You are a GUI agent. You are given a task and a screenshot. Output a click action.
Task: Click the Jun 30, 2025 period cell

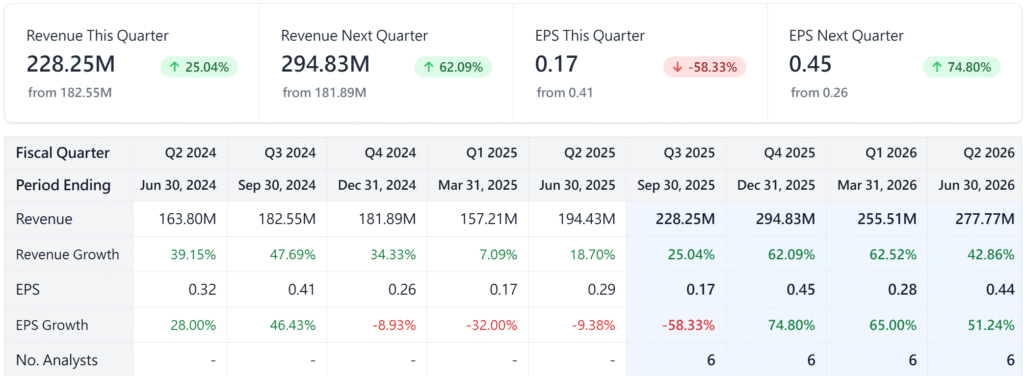point(577,185)
